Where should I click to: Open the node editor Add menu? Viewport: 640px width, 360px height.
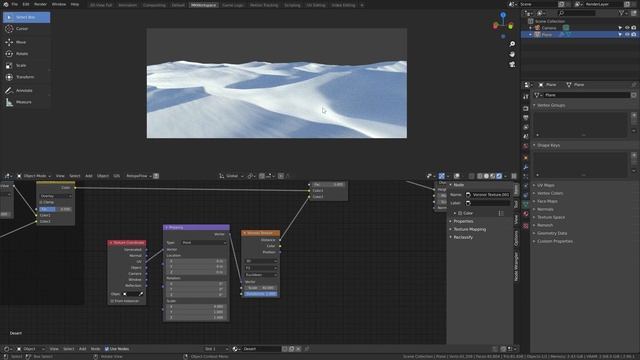82,349
